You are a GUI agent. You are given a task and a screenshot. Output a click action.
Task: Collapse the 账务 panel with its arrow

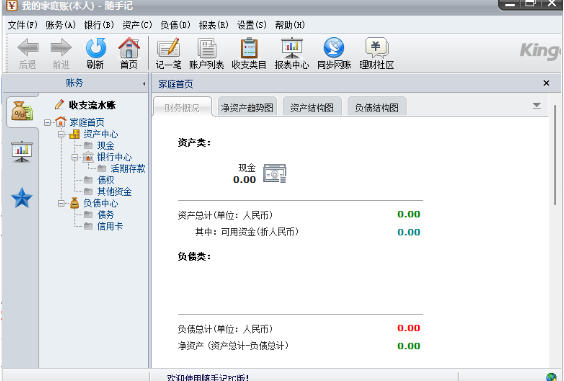click(x=144, y=84)
